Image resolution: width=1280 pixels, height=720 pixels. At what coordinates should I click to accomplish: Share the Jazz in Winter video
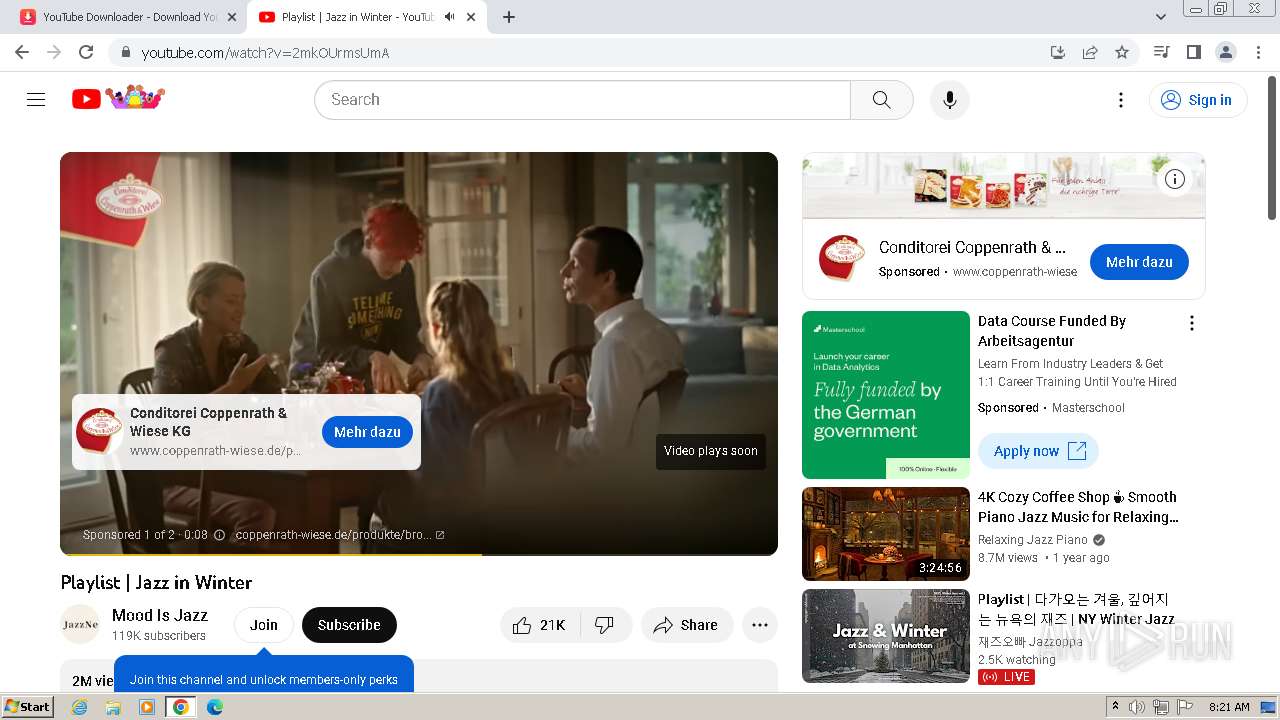pyautogui.click(x=687, y=625)
